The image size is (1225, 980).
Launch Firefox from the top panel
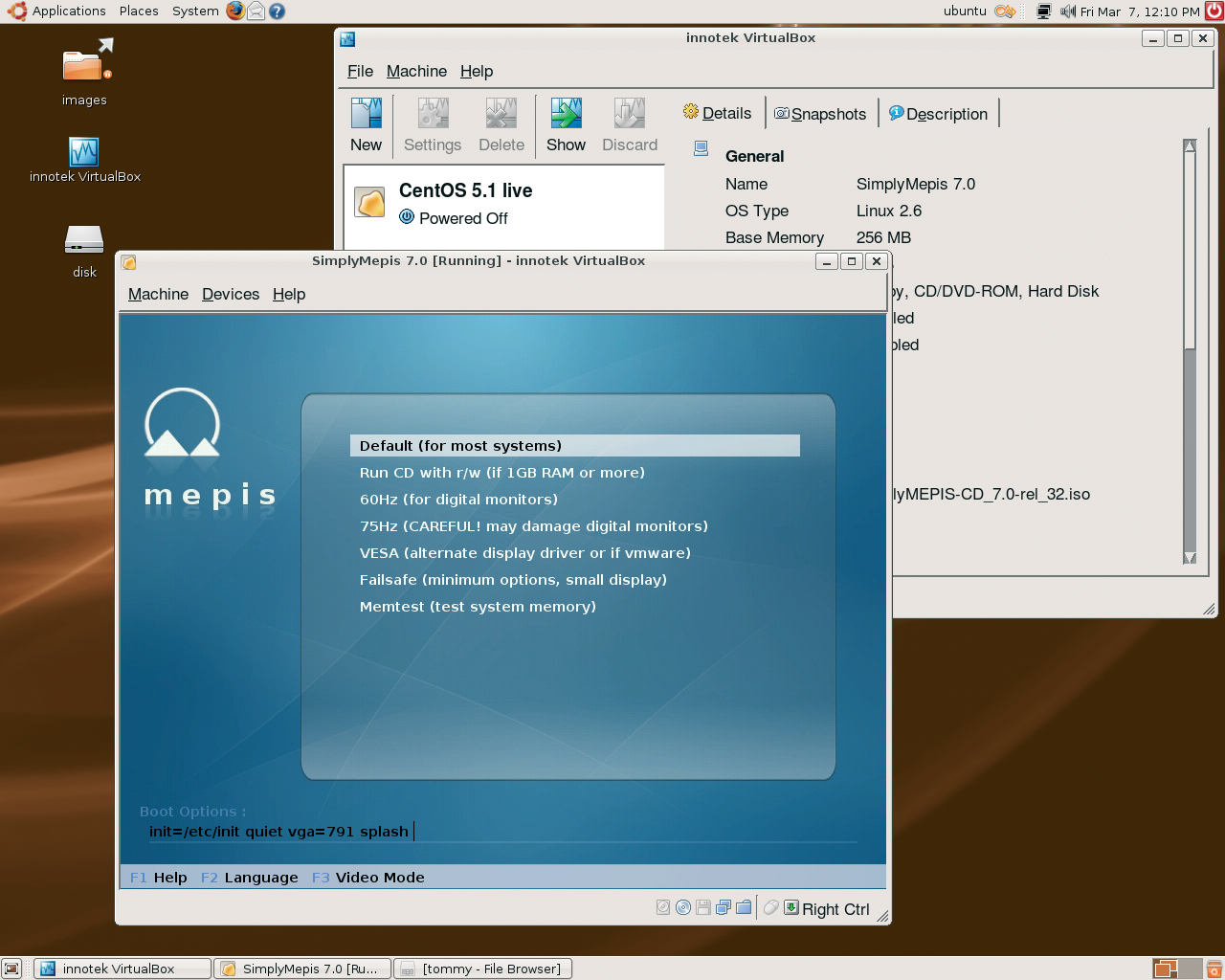coord(235,11)
